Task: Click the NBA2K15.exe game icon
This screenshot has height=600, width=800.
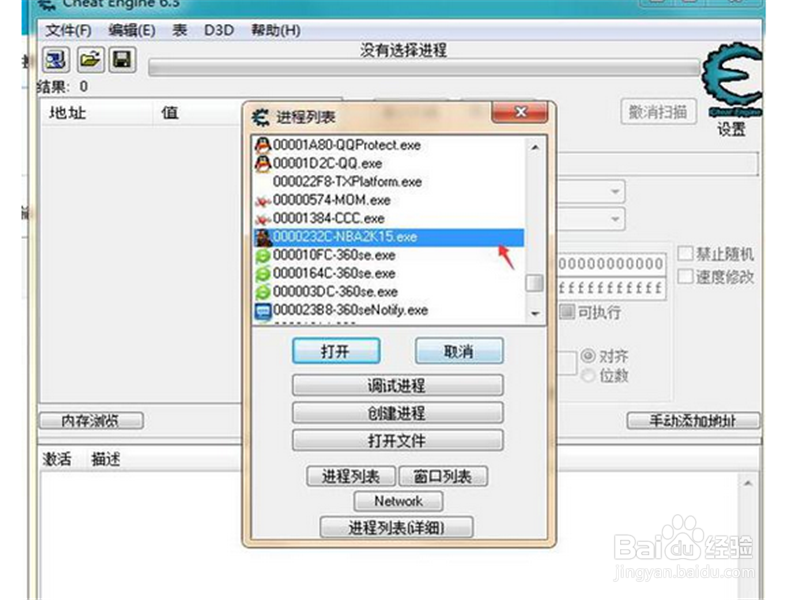Action: (x=263, y=237)
